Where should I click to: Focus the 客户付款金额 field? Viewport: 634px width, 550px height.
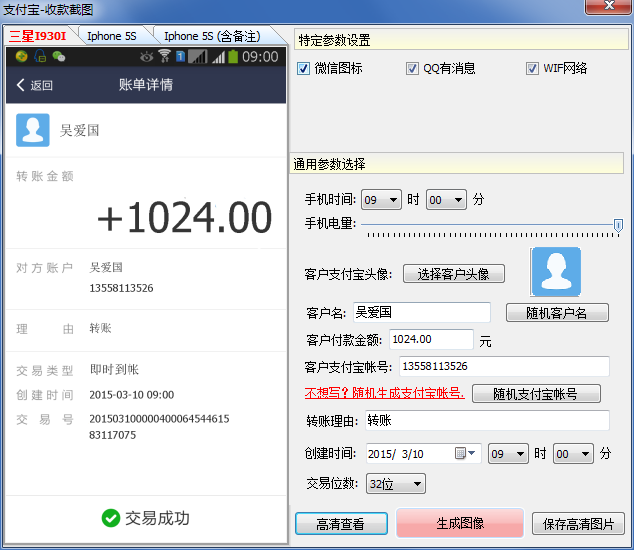pos(431,339)
